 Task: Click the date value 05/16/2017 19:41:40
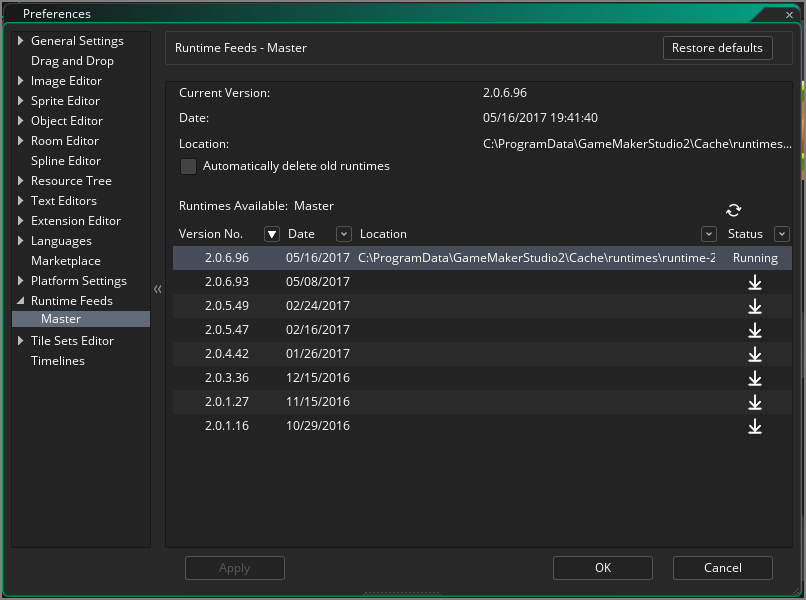540,118
